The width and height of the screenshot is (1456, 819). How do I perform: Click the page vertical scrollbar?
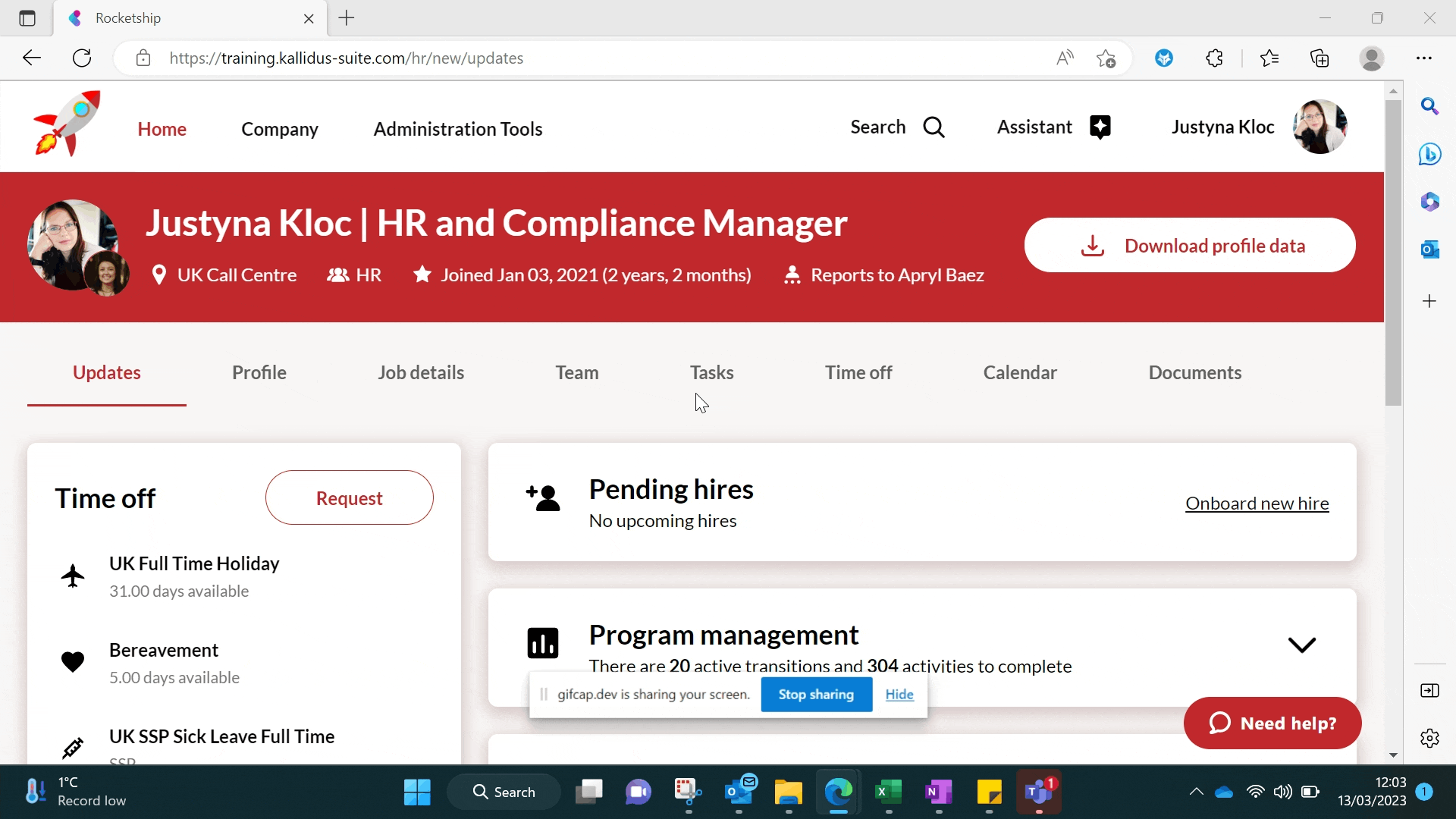click(1393, 254)
